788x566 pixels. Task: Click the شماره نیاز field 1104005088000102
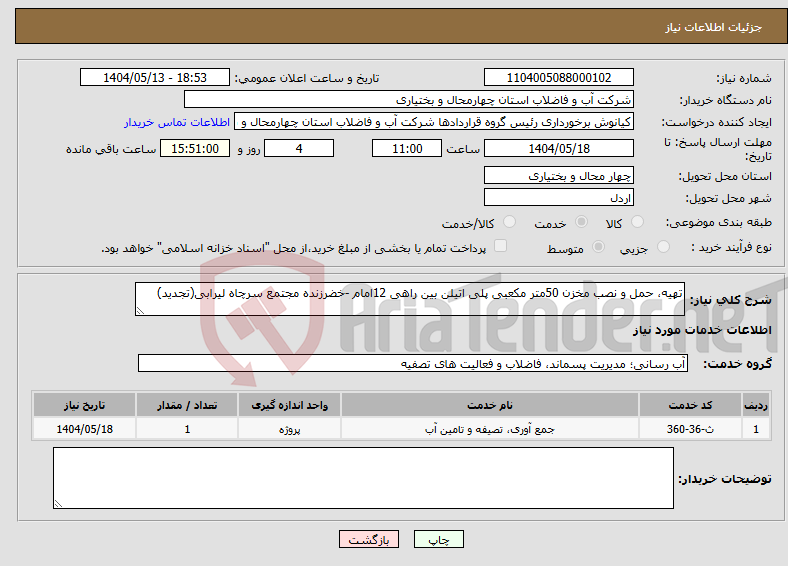(558, 77)
